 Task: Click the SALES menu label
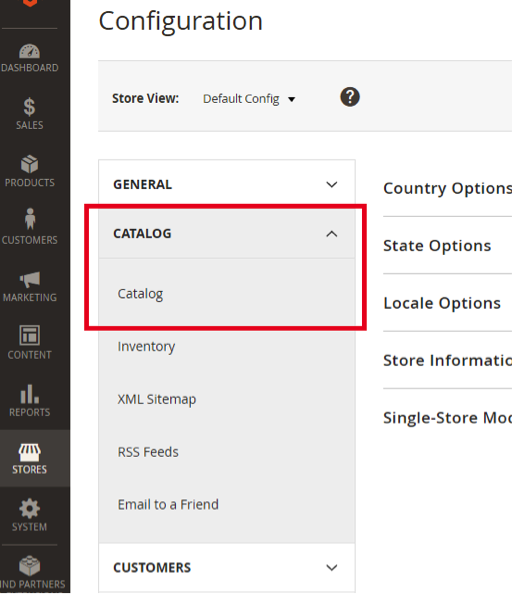coord(30,125)
